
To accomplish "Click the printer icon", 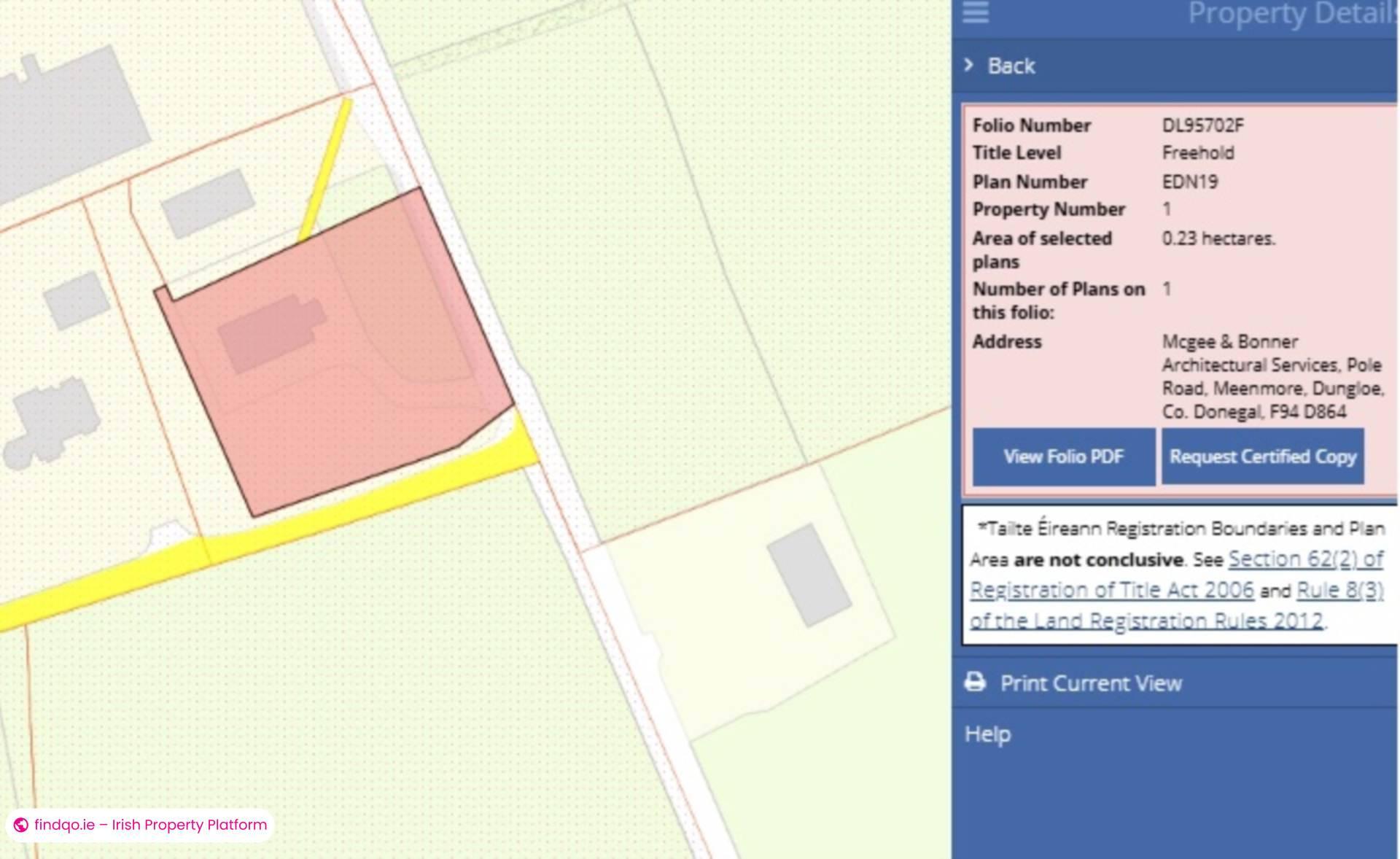I will [975, 683].
